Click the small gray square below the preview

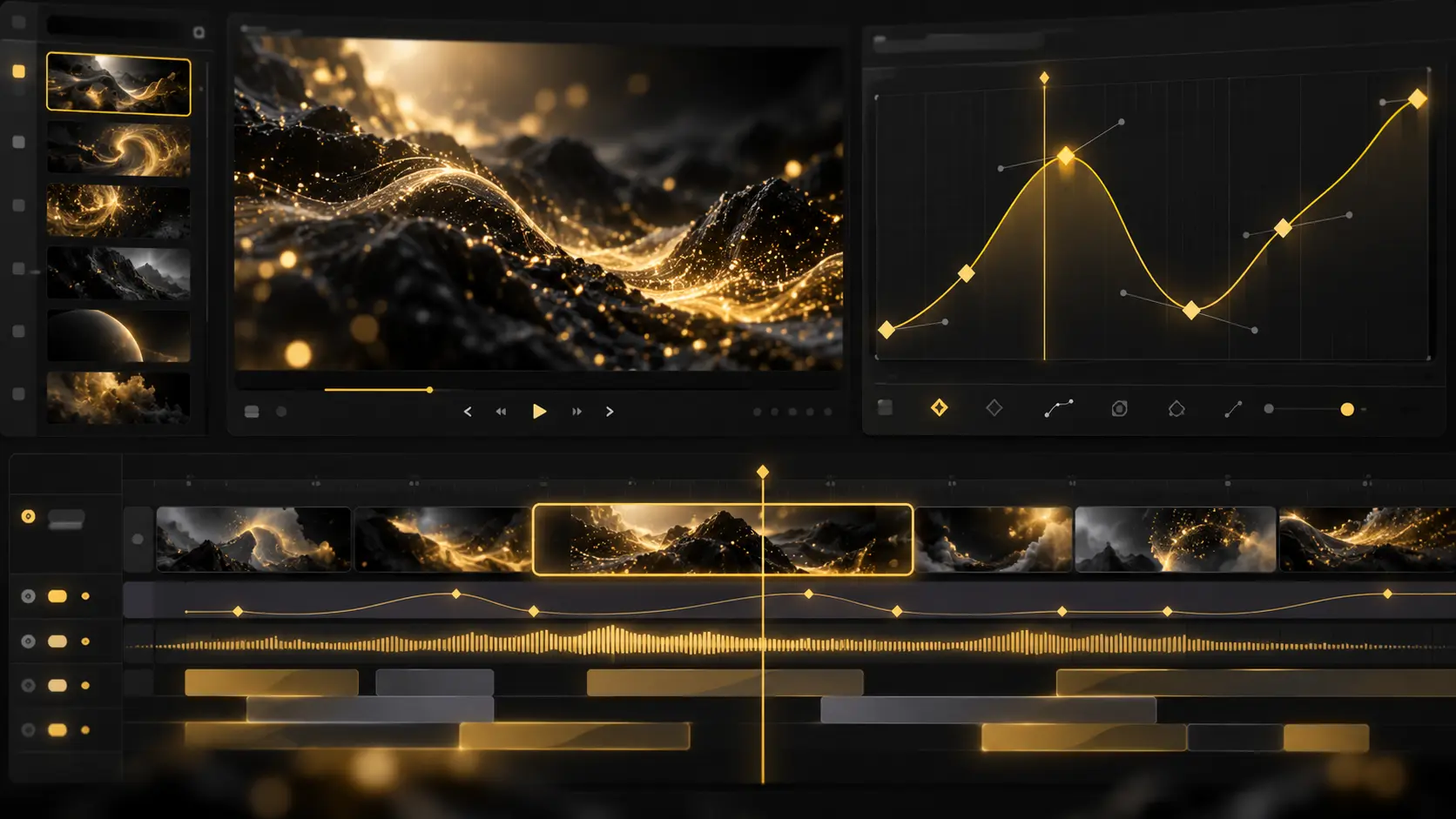coord(252,412)
